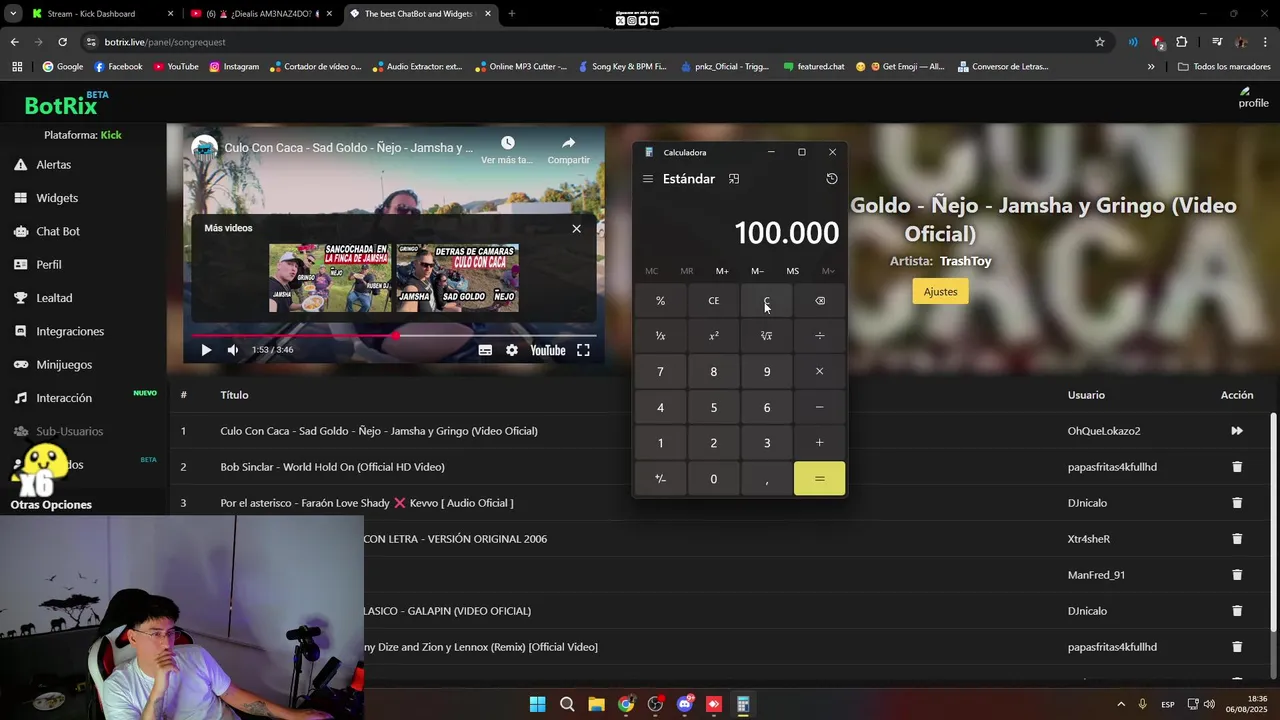Screen dimensions: 1280x720
Task: Mute the YouTube video volume
Action: [233, 350]
